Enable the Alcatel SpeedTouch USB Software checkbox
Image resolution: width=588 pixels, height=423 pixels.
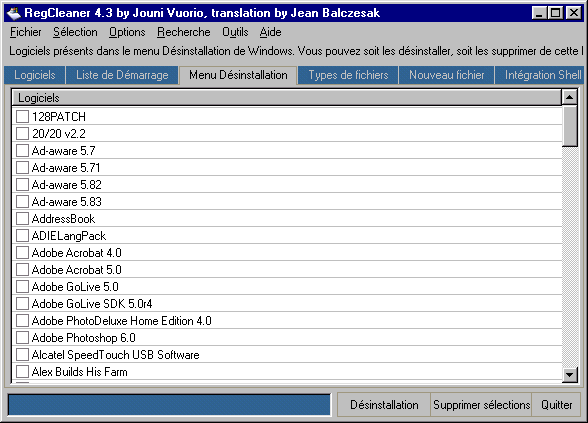point(22,355)
